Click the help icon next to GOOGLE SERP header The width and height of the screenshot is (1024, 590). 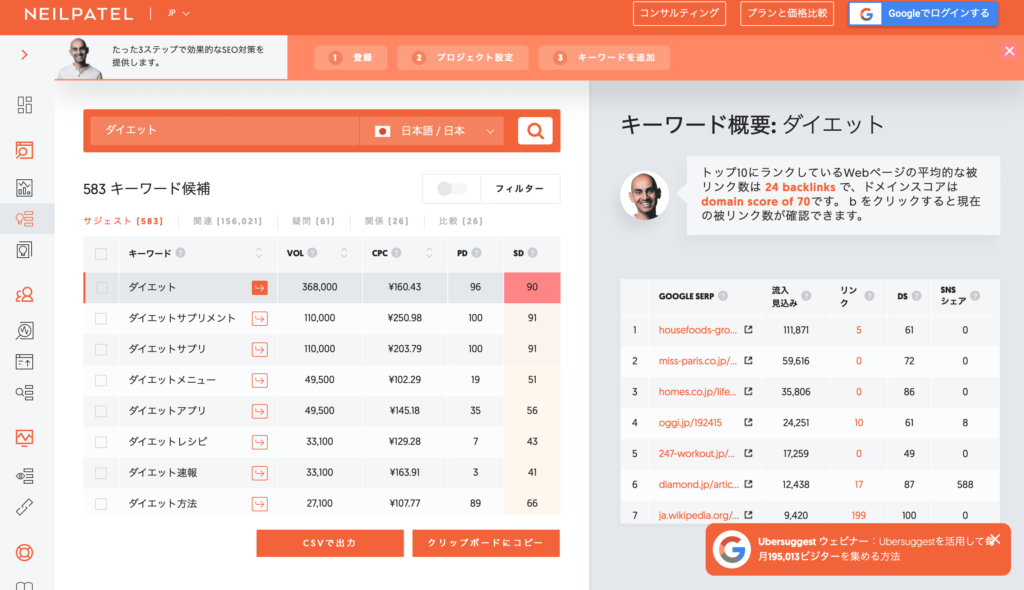pyautogui.click(x=723, y=296)
